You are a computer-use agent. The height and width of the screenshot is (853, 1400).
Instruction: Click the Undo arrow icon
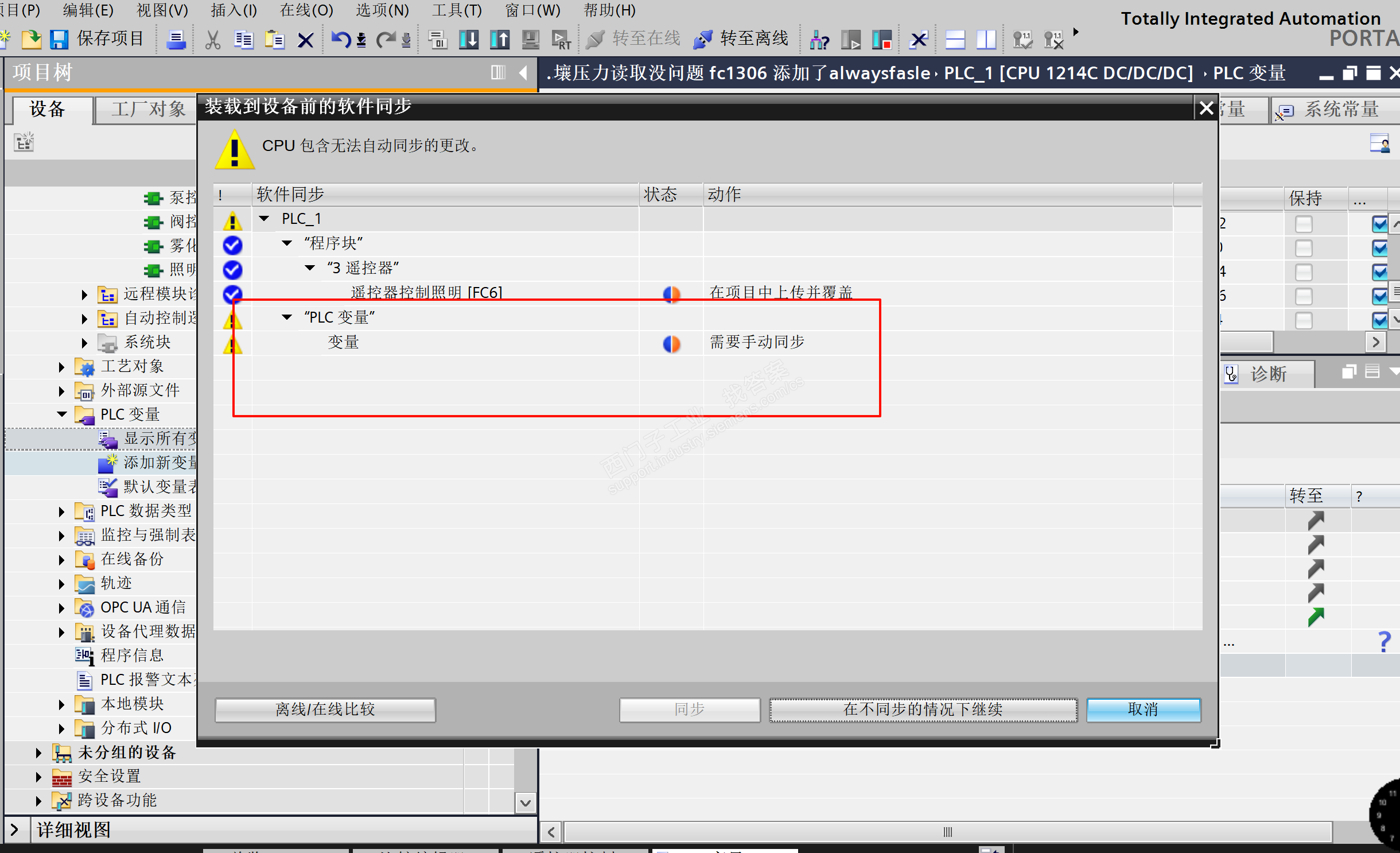[x=341, y=39]
